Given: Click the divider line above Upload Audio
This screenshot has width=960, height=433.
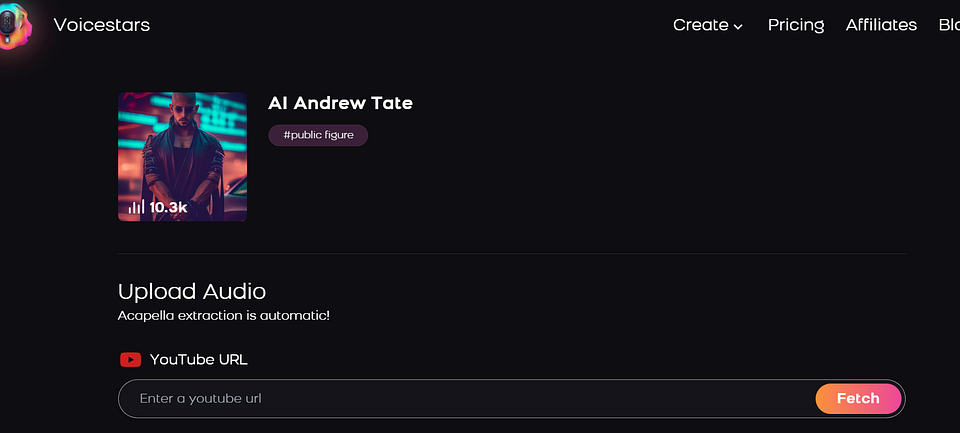Looking at the screenshot, I should tap(512, 254).
